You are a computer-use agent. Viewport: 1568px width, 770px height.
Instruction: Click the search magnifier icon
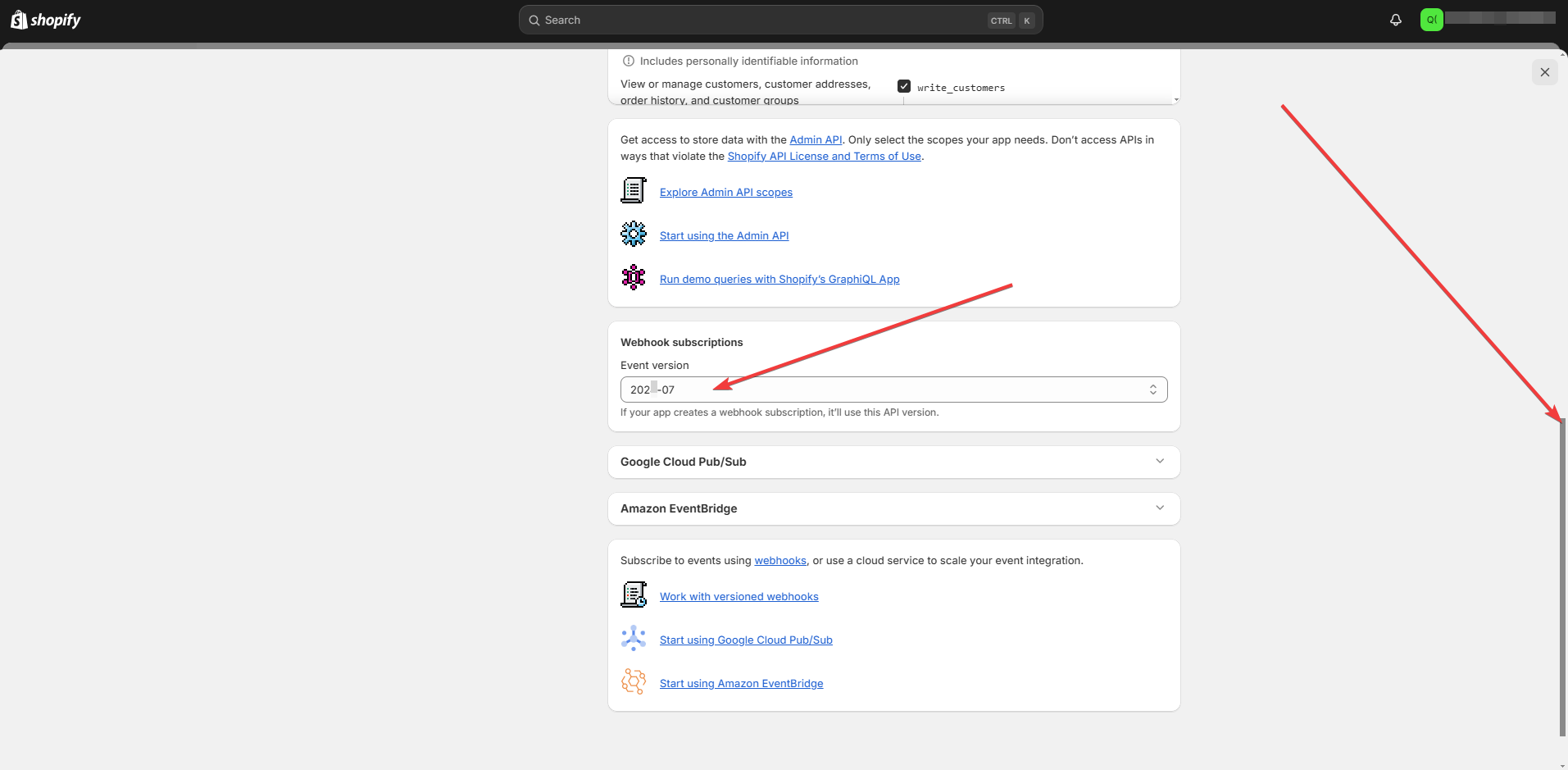(x=534, y=20)
